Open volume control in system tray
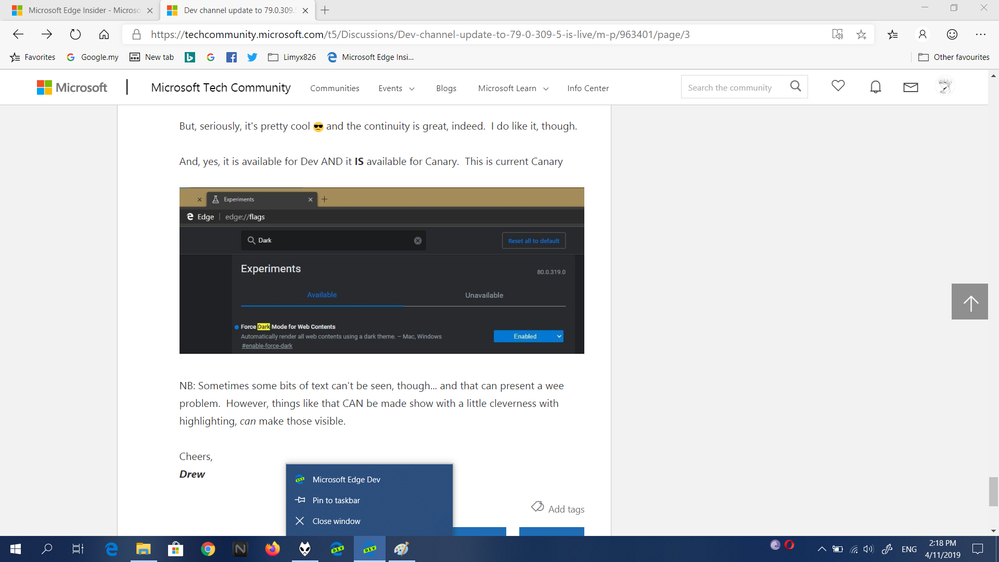The height and width of the screenshot is (562, 999). pos(868,549)
